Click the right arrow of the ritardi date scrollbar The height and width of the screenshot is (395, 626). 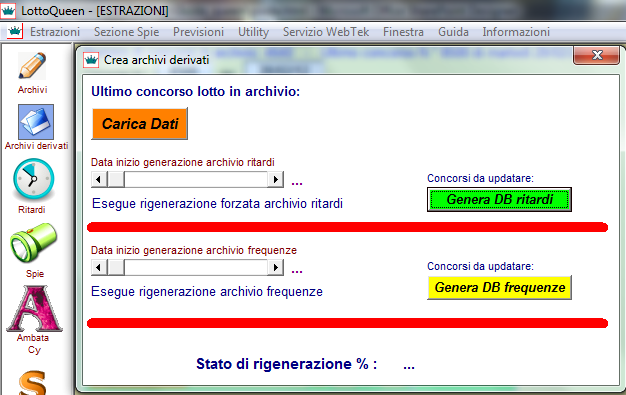tap(275, 179)
